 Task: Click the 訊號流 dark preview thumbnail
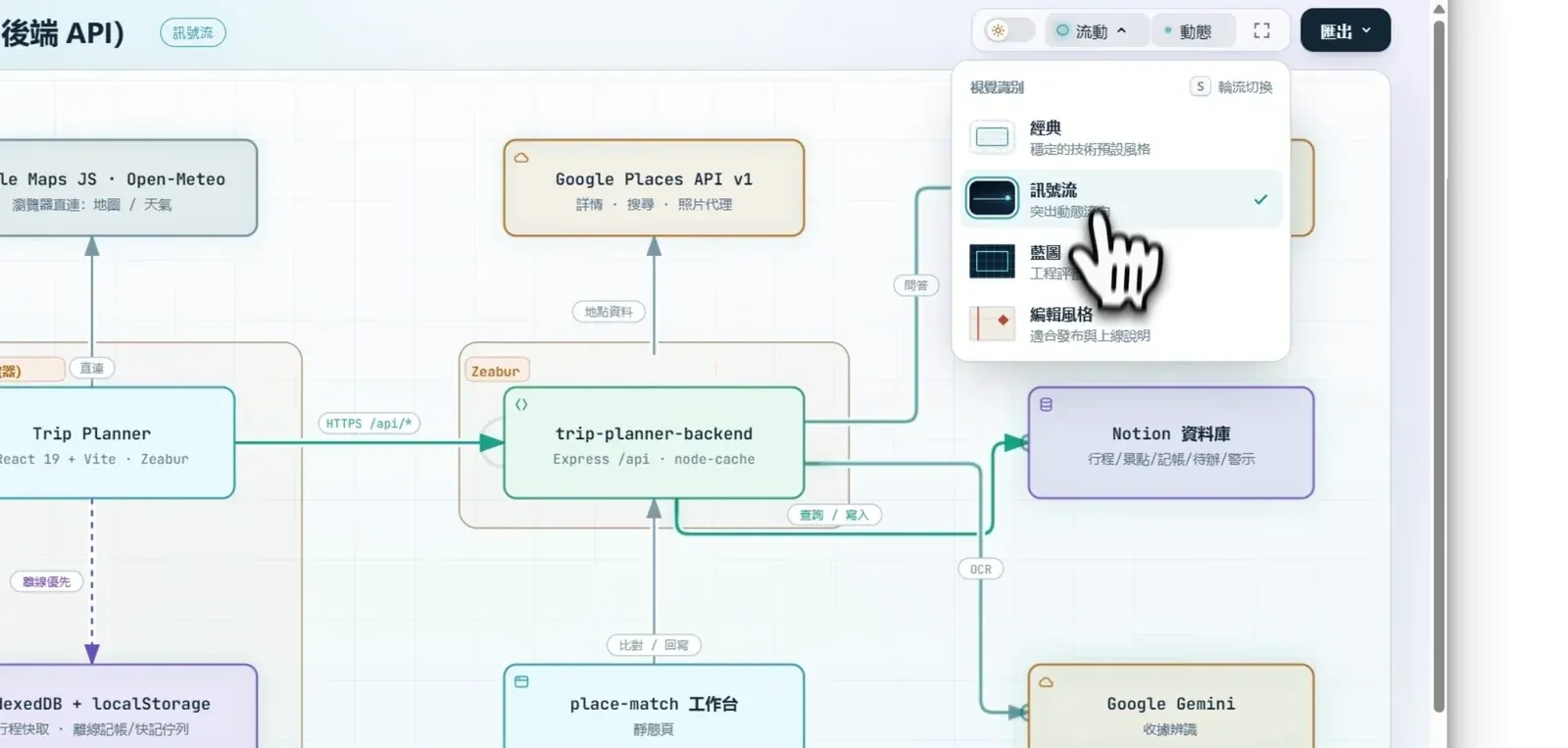992,199
